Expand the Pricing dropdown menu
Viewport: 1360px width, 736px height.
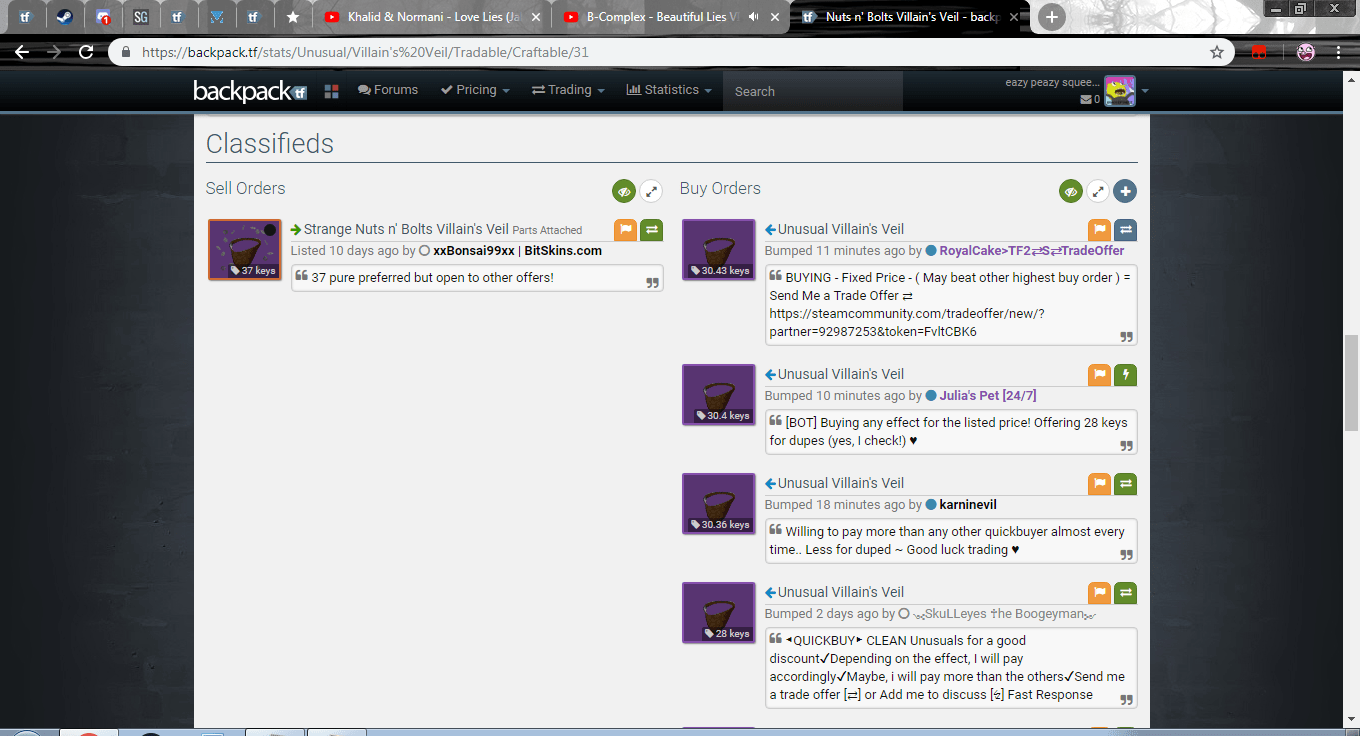[x=475, y=90]
